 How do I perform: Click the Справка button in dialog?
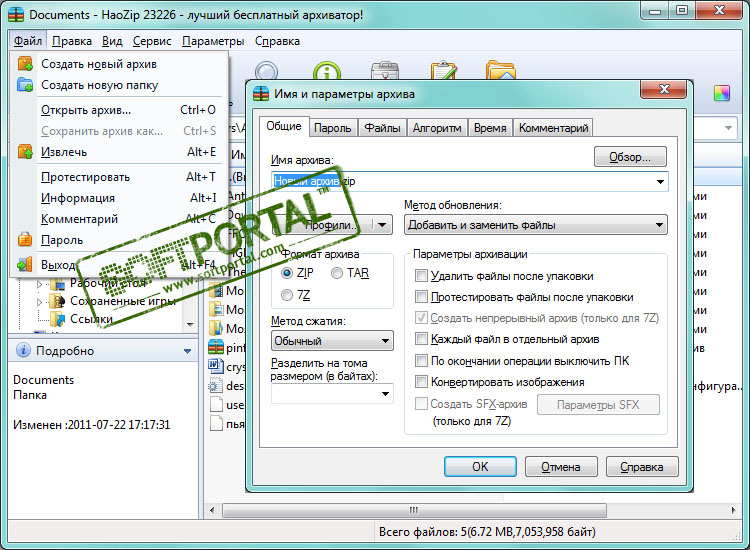click(x=641, y=467)
